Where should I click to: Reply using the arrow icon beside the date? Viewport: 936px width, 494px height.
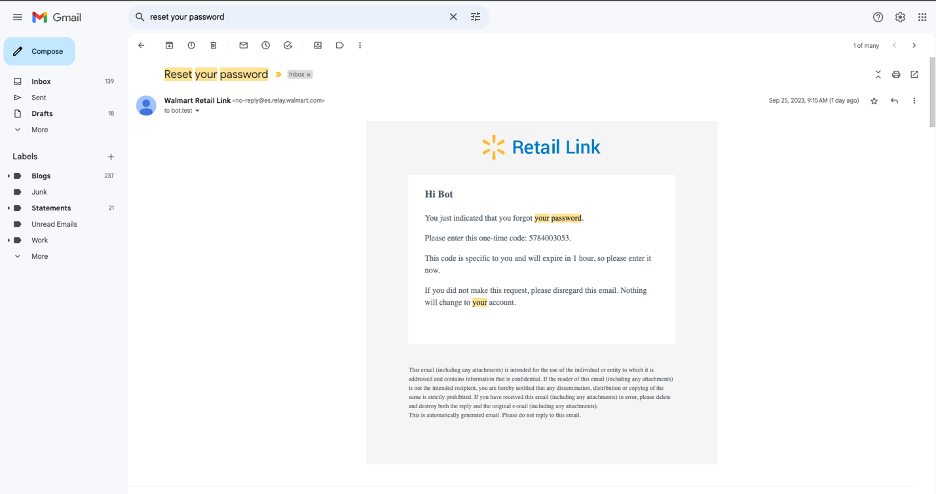pos(894,101)
